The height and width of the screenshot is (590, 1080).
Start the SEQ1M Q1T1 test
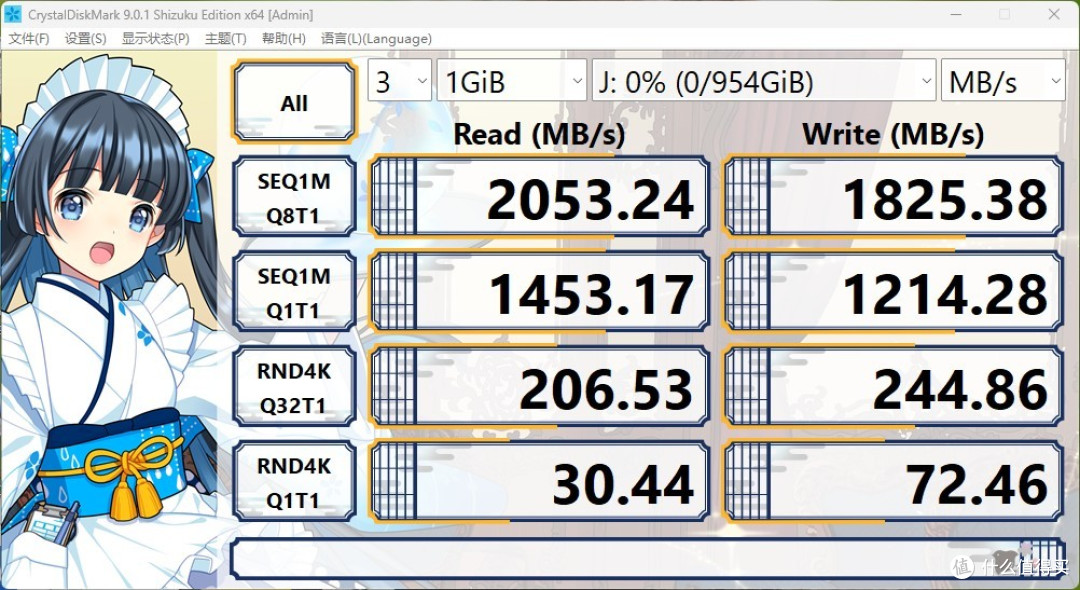coord(294,293)
